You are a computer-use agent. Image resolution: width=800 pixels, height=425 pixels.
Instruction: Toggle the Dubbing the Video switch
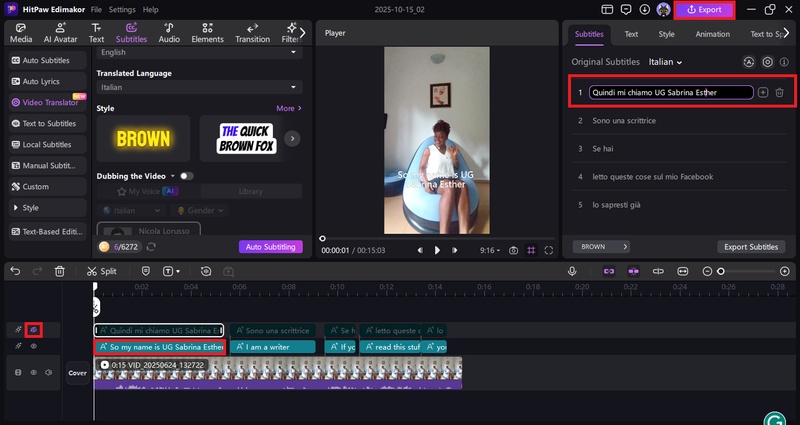[x=186, y=176]
